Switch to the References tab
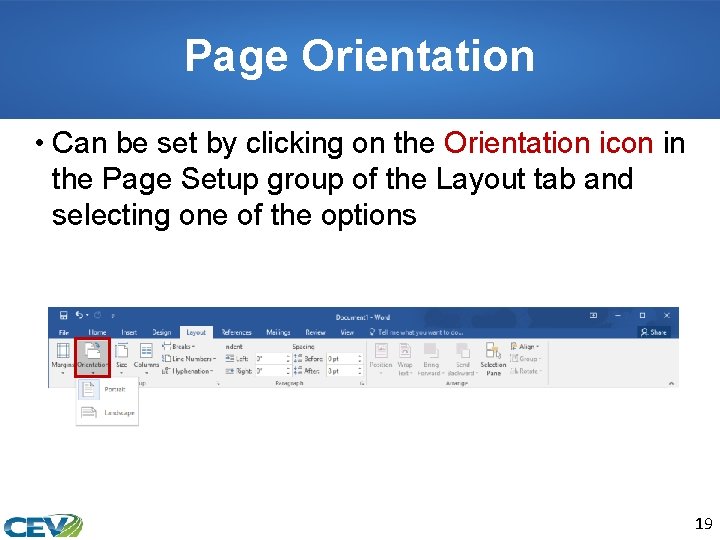Screen dimensions: 720x540 236,332
